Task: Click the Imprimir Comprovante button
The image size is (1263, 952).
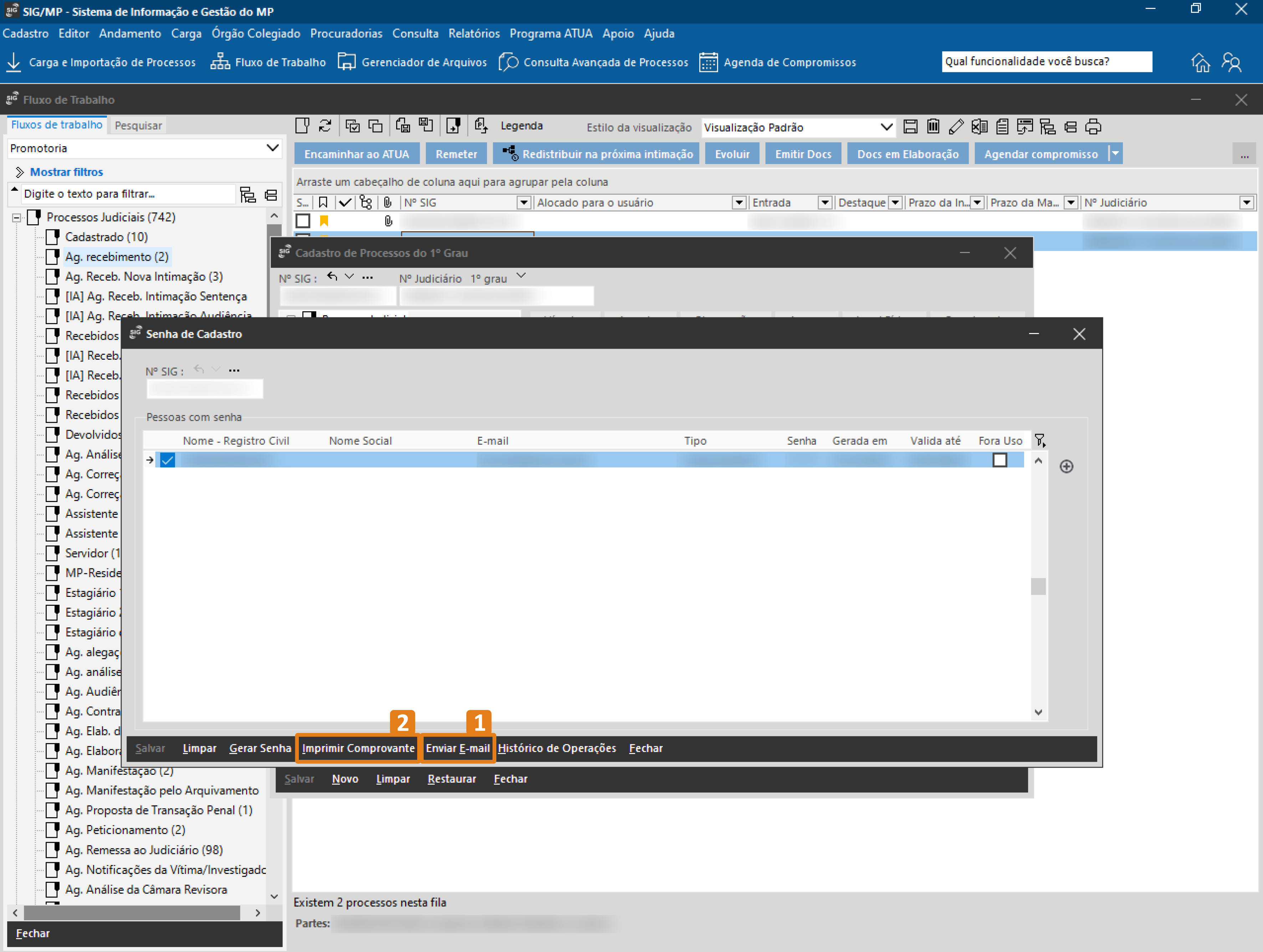Action: [358, 748]
